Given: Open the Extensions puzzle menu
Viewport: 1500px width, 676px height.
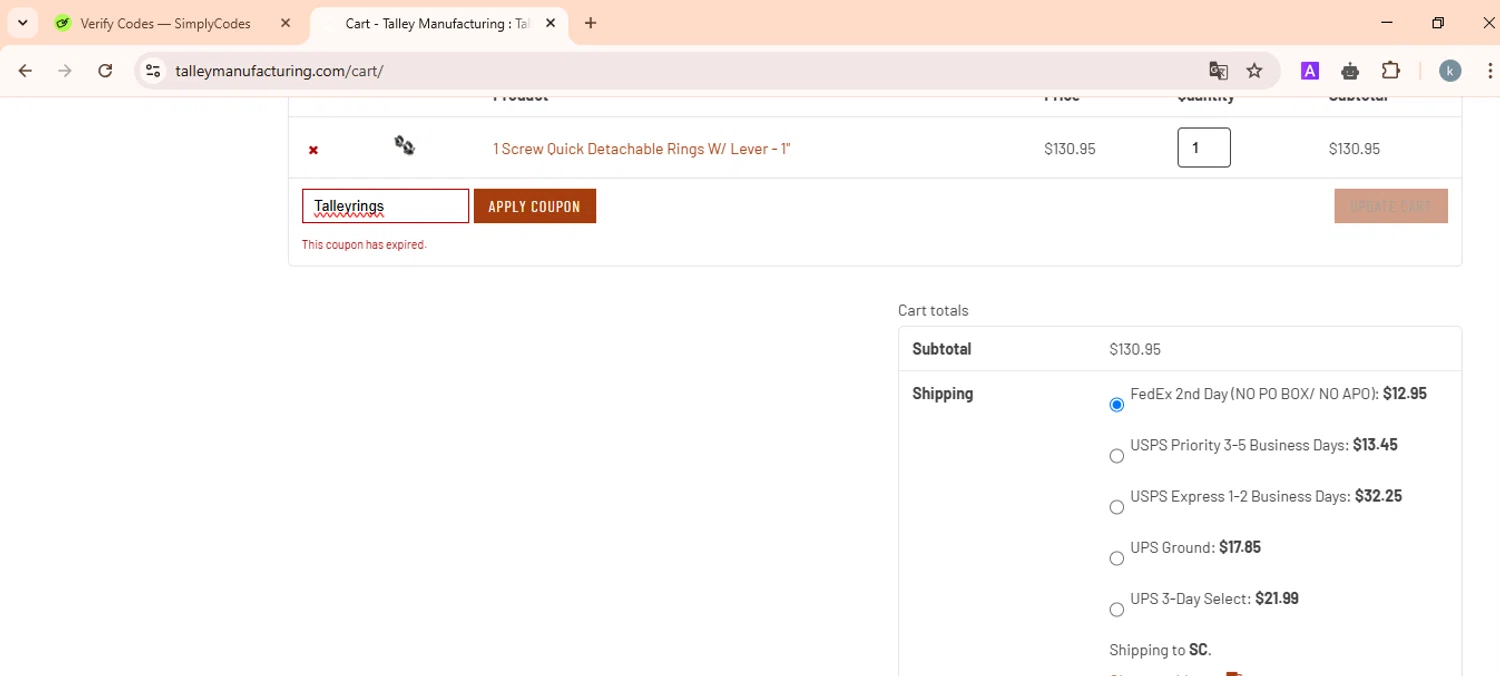Looking at the screenshot, I should [x=1390, y=70].
